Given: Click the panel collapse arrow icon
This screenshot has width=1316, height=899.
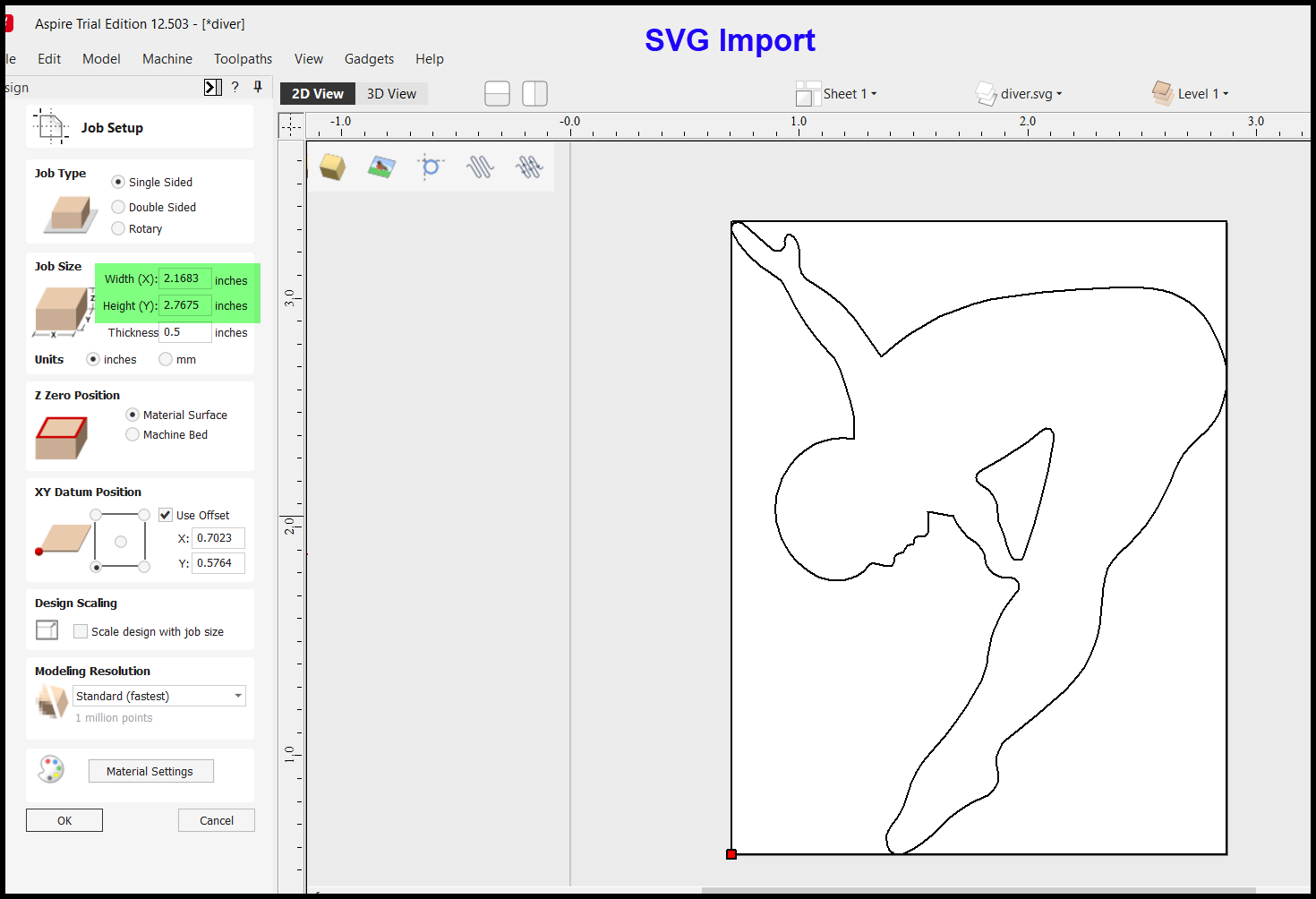Looking at the screenshot, I should (x=212, y=87).
